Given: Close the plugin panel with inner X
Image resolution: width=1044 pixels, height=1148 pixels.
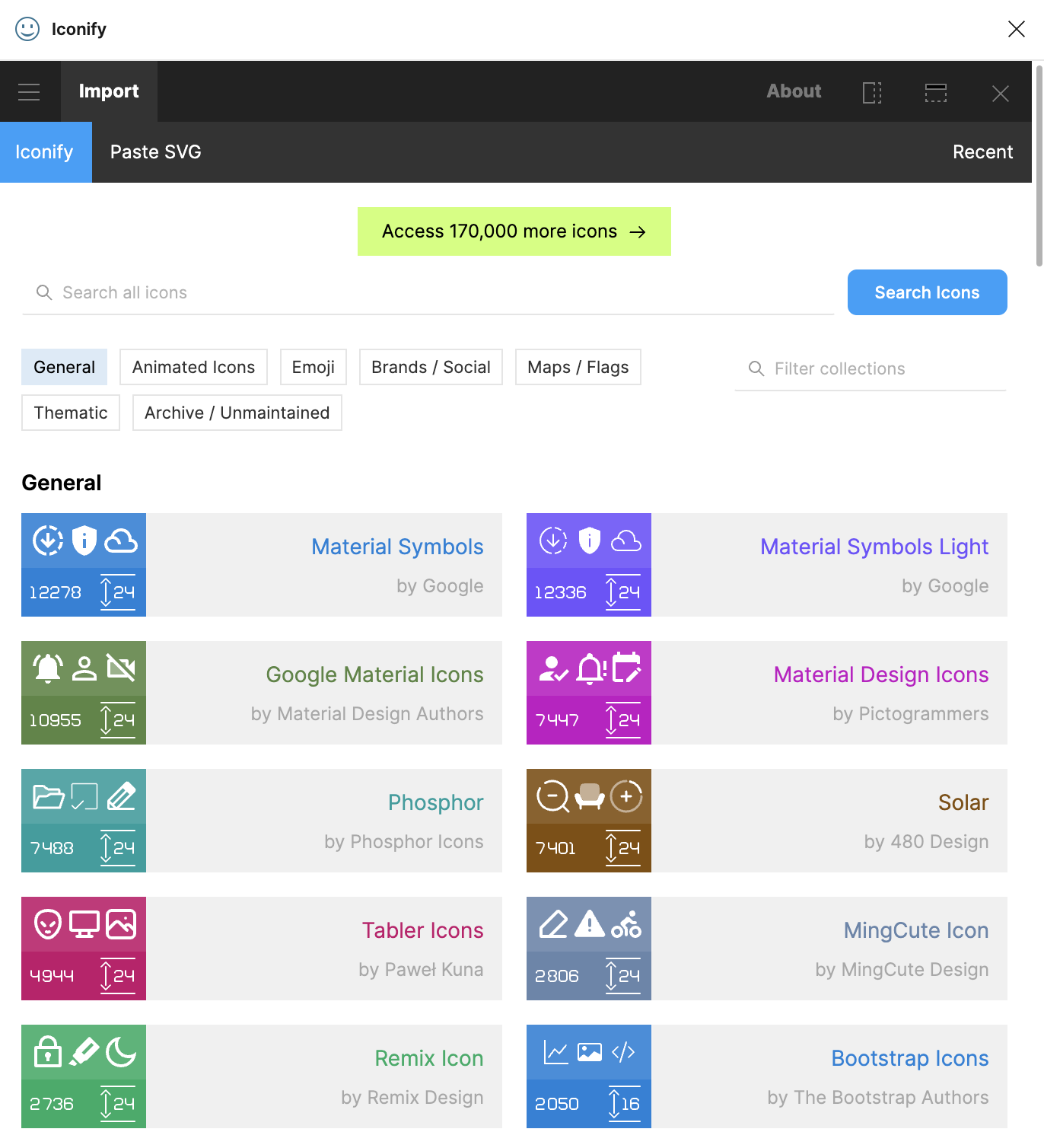Looking at the screenshot, I should (x=1001, y=94).
